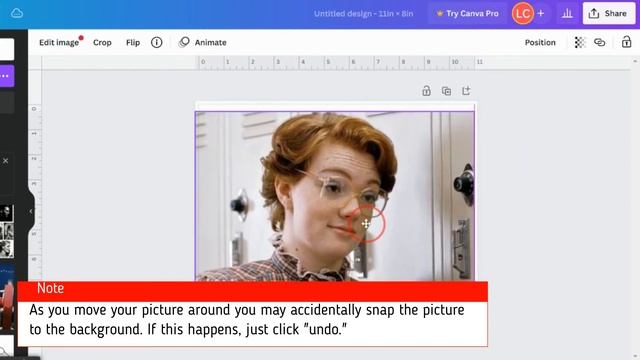Duplicate page using icon above canvas
Viewport: 640px width, 360px height.
click(x=446, y=91)
